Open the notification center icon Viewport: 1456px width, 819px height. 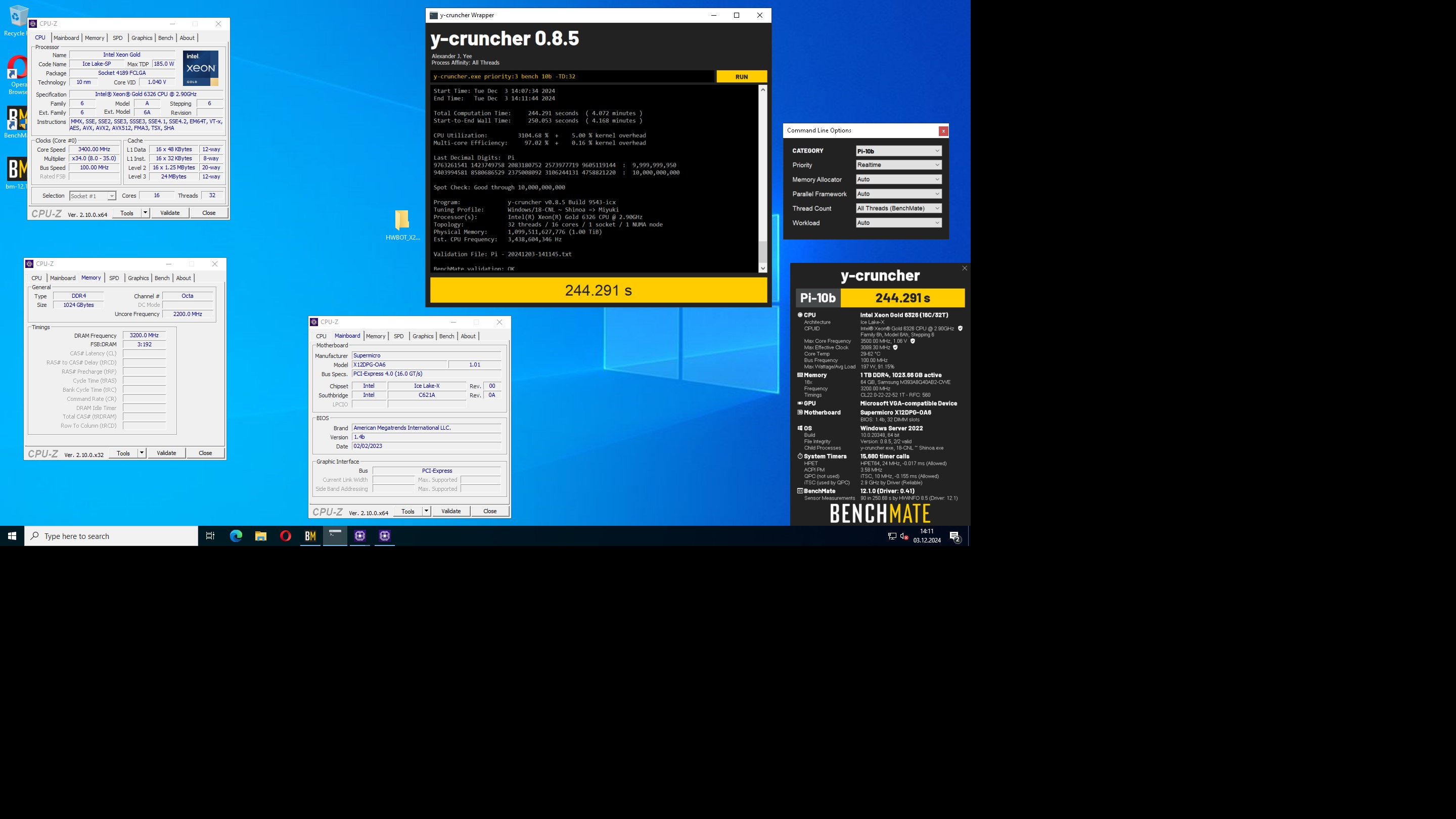tap(955, 536)
